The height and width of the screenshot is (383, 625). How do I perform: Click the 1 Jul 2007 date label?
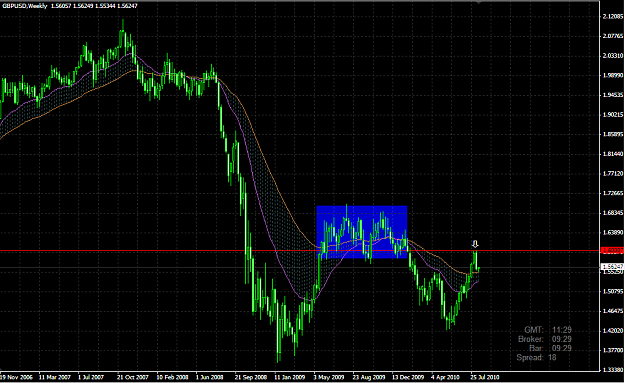[91, 377]
